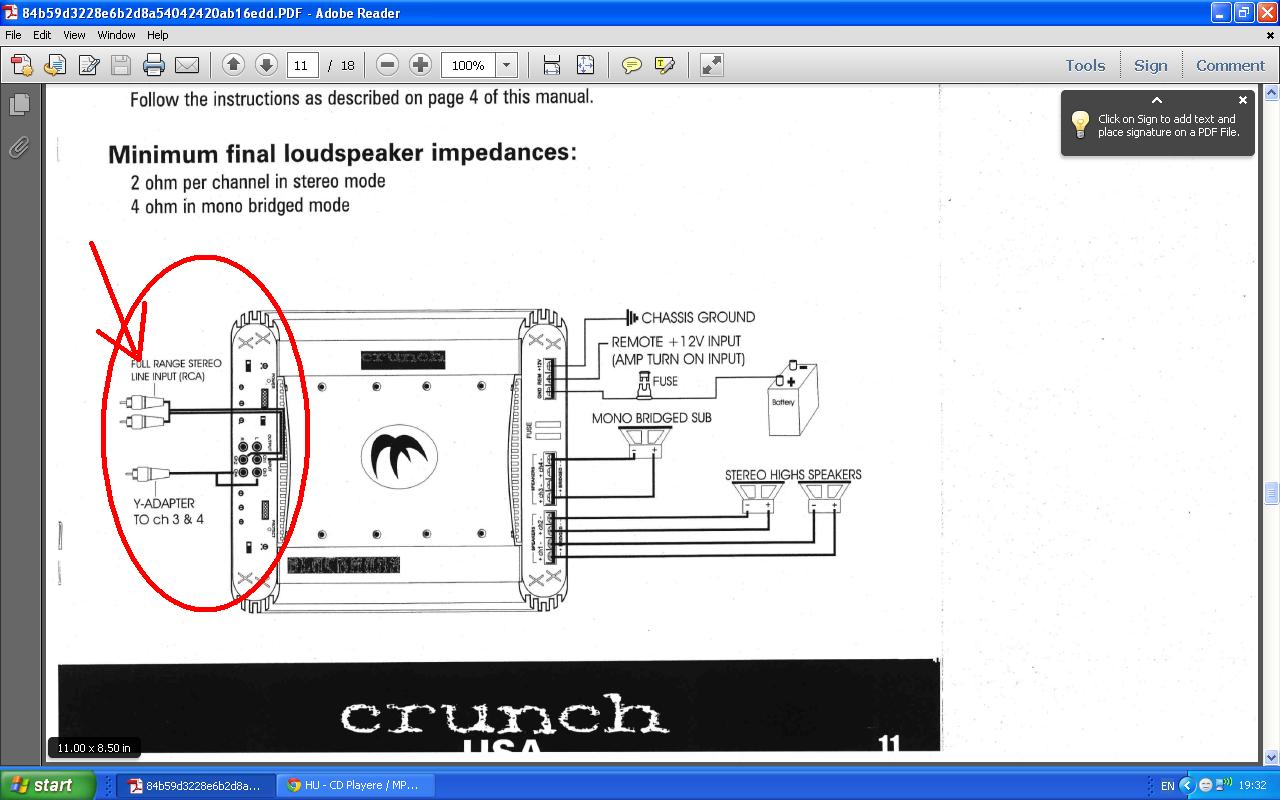Open the Window menu
The height and width of the screenshot is (800, 1280).
pyautogui.click(x=116, y=35)
